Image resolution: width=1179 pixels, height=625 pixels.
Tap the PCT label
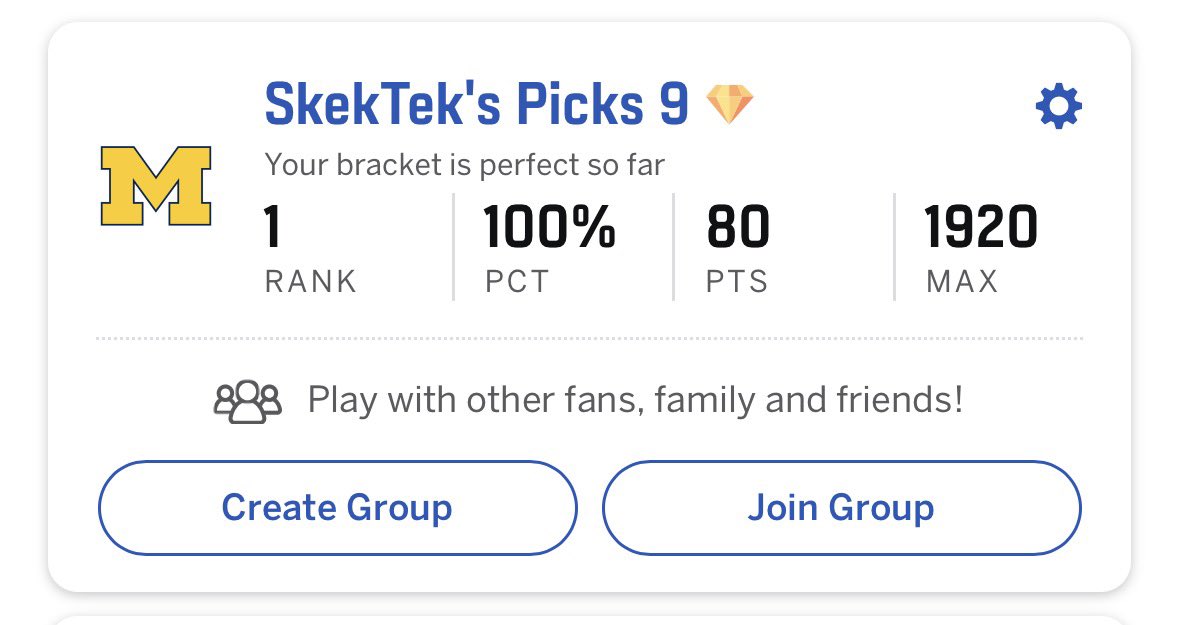[x=518, y=282]
